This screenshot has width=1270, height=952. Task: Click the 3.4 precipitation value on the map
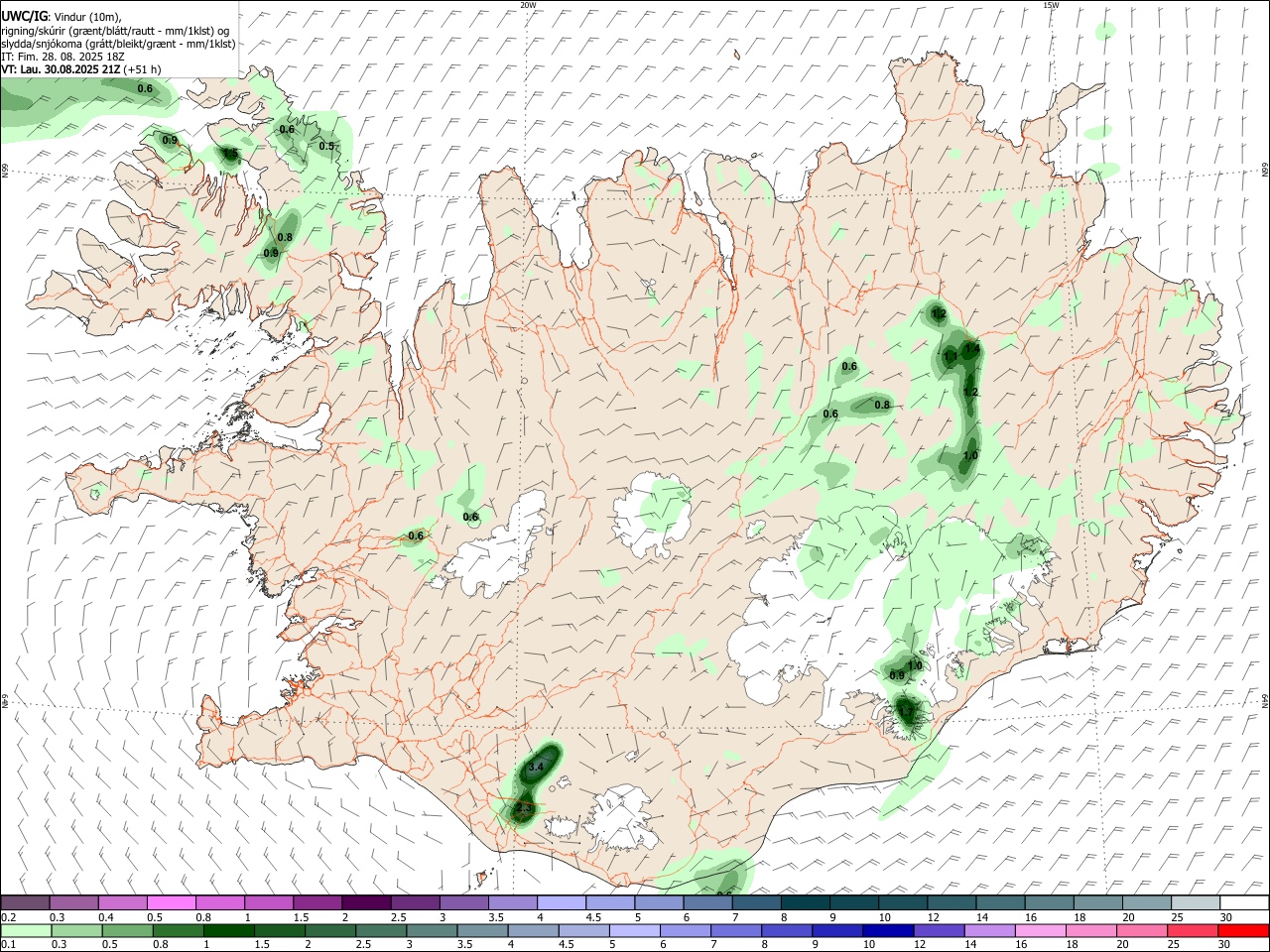537,768
